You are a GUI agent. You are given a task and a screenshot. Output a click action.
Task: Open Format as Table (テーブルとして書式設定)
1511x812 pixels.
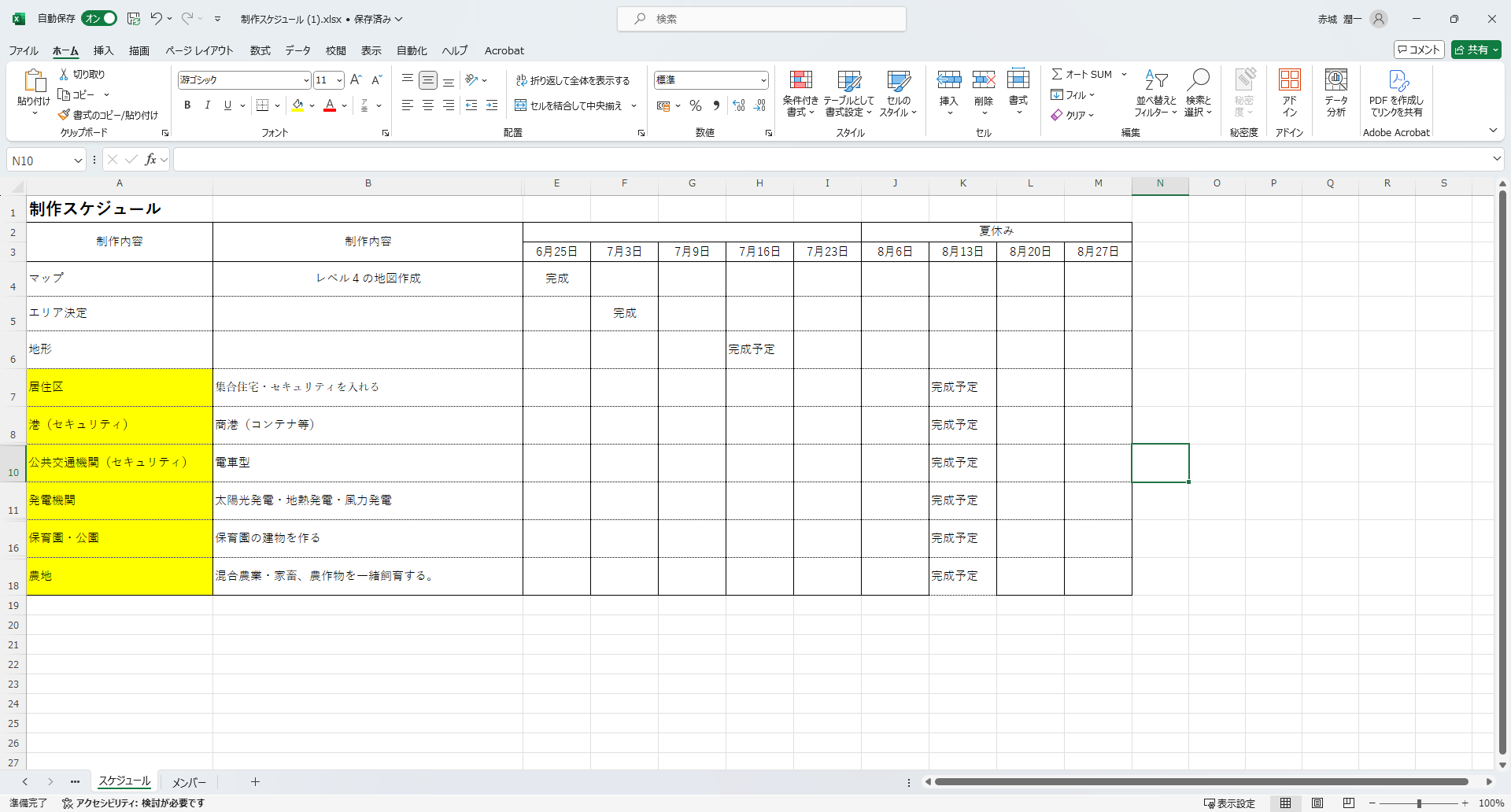pos(849,93)
